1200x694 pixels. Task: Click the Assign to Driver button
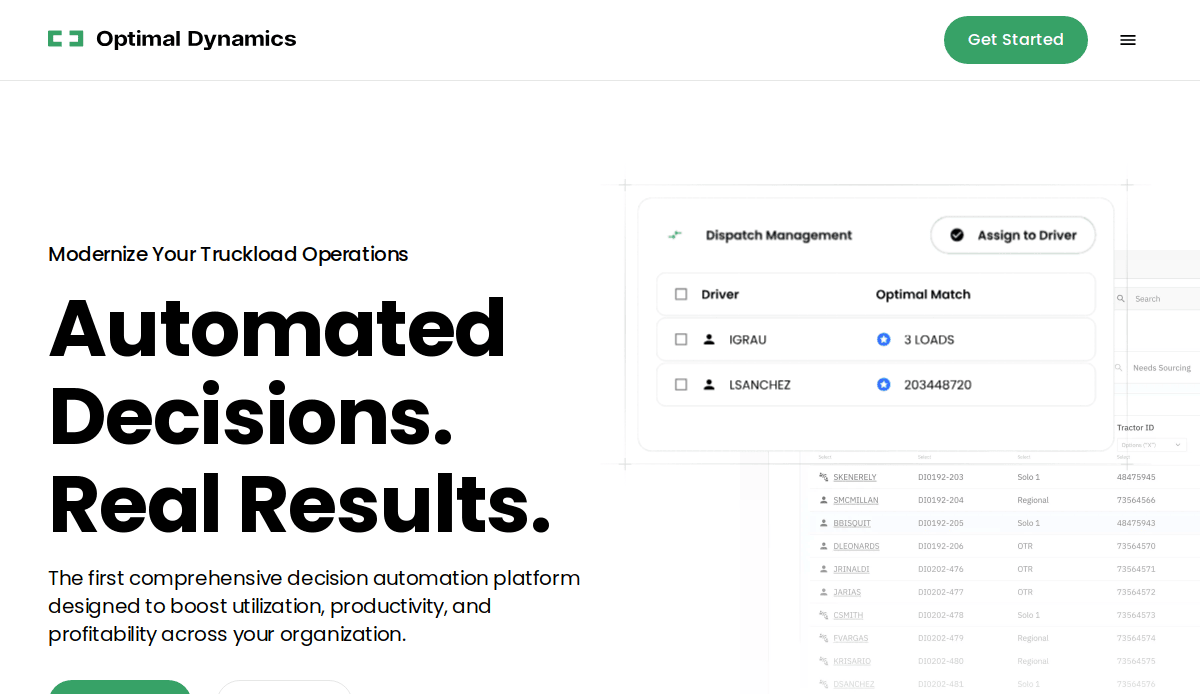coord(1013,235)
